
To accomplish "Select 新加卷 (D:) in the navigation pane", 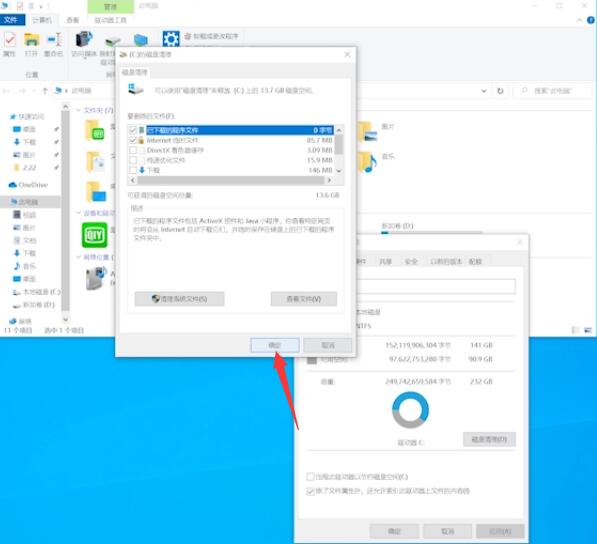I will pyautogui.click(x=34, y=305).
